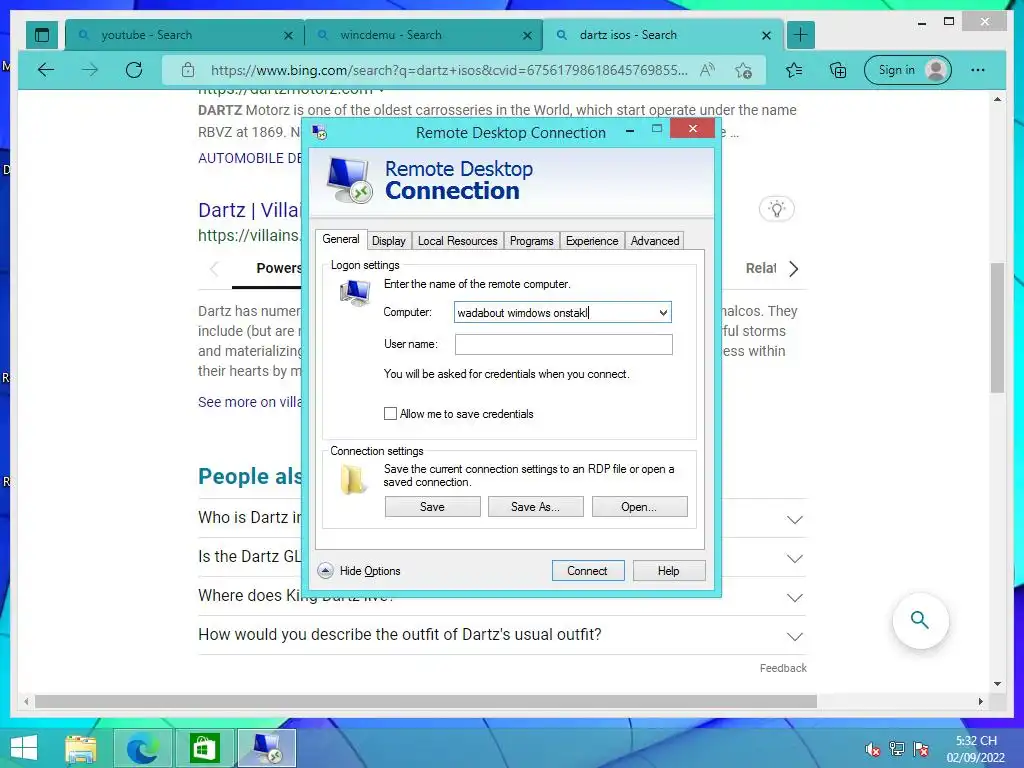The height and width of the screenshot is (768, 1024).
Task: Go back using the Edge back arrow
Action: tap(46, 70)
